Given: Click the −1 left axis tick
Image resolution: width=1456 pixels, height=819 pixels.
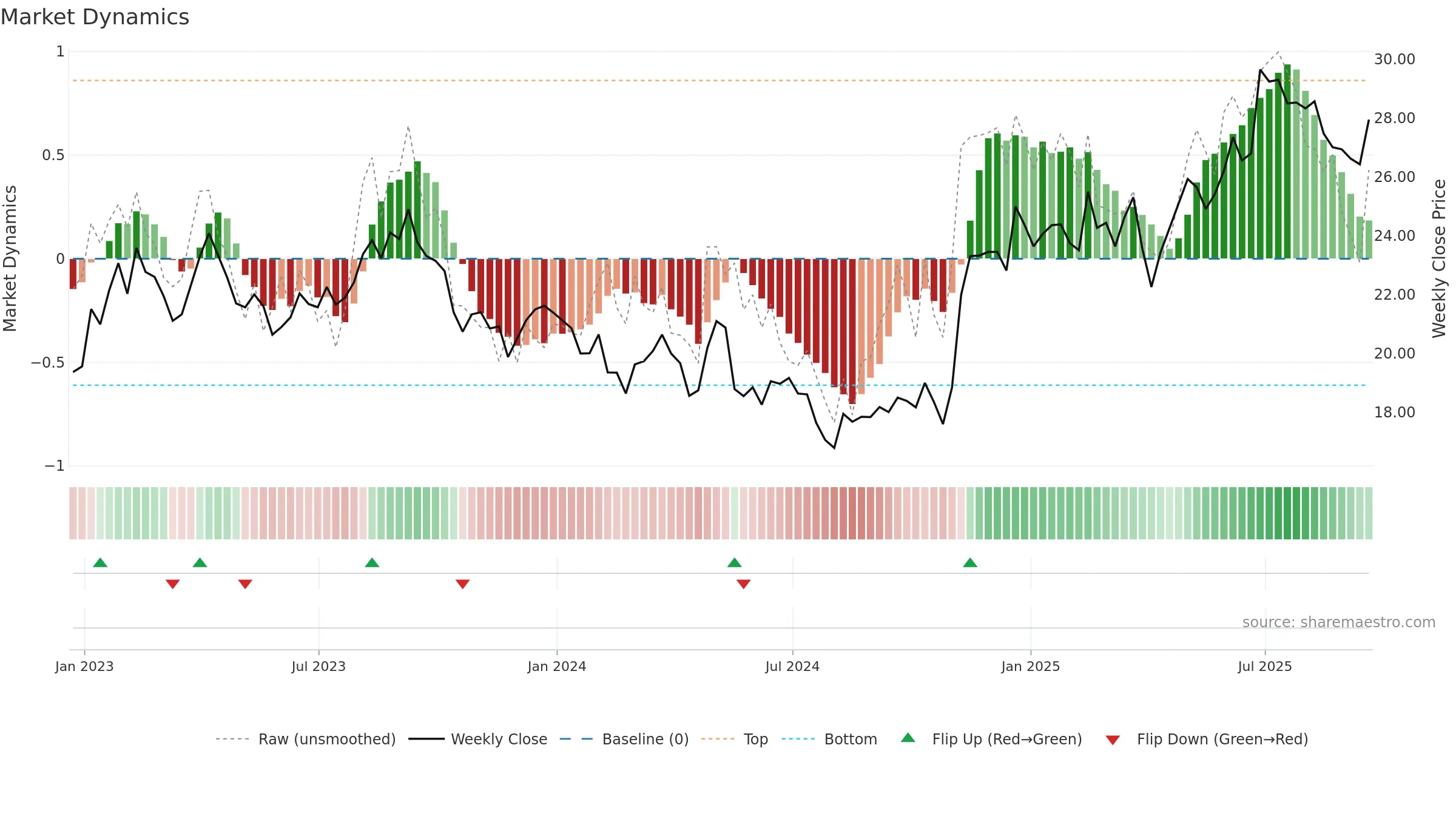Looking at the screenshot, I should coord(55,466).
